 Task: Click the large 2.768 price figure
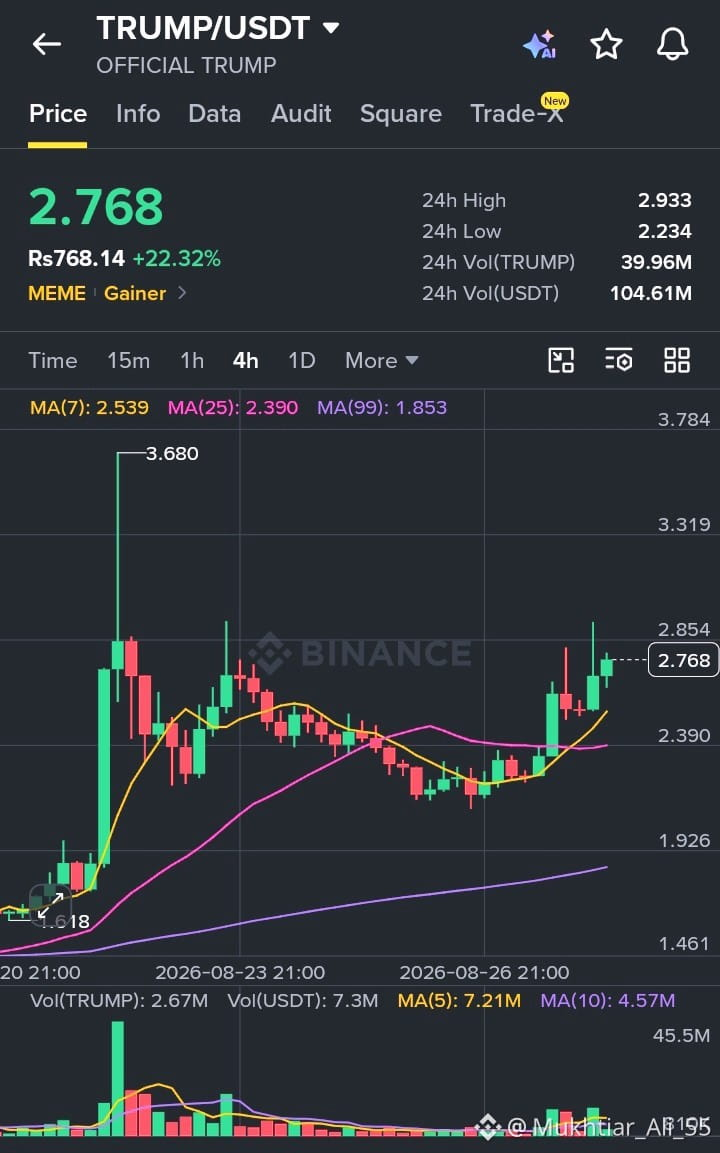[96, 207]
